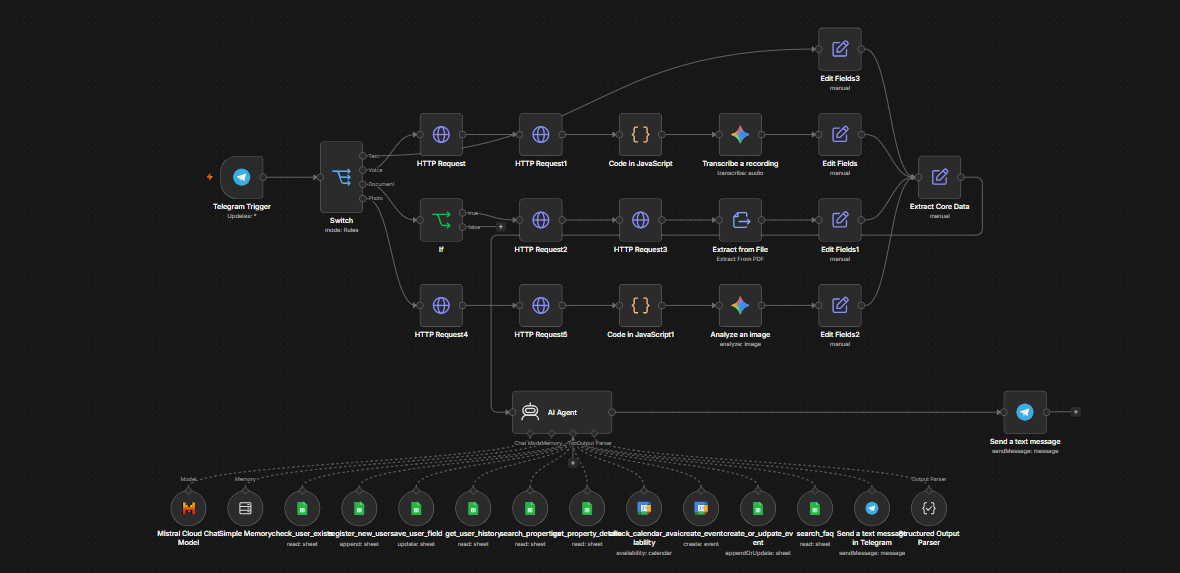This screenshot has height=573, width=1180.
Task: Select the Transcribe a recording node
Action: pos(741,135)
